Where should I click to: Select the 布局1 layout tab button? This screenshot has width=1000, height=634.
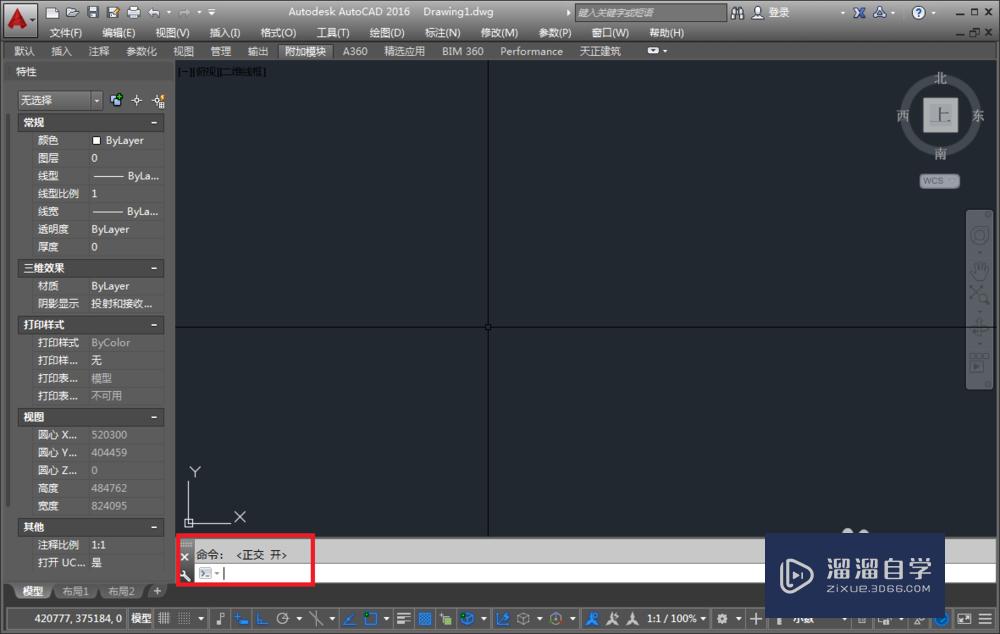(75, 591)
